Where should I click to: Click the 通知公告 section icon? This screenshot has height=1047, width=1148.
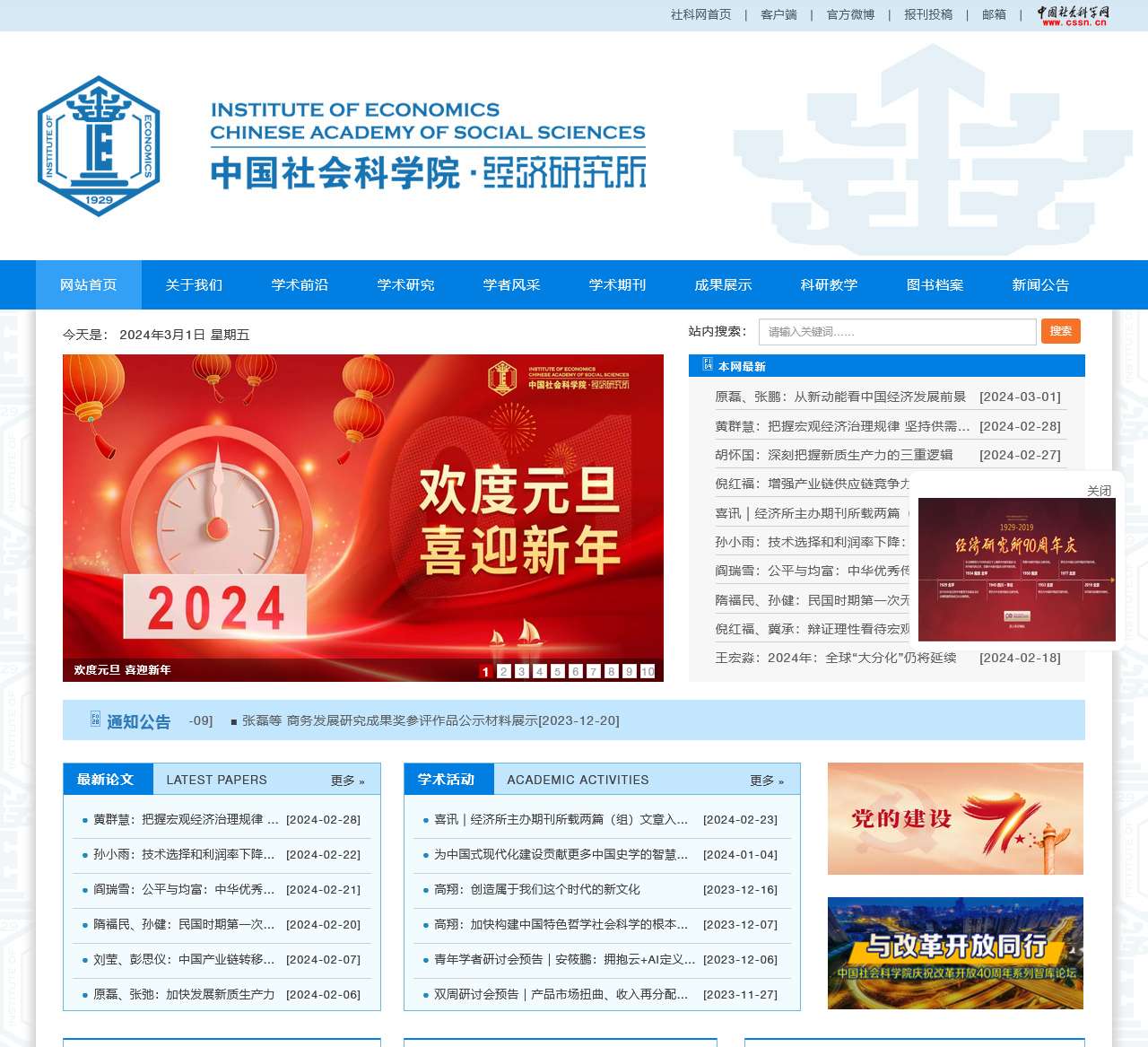pos(95,719)
